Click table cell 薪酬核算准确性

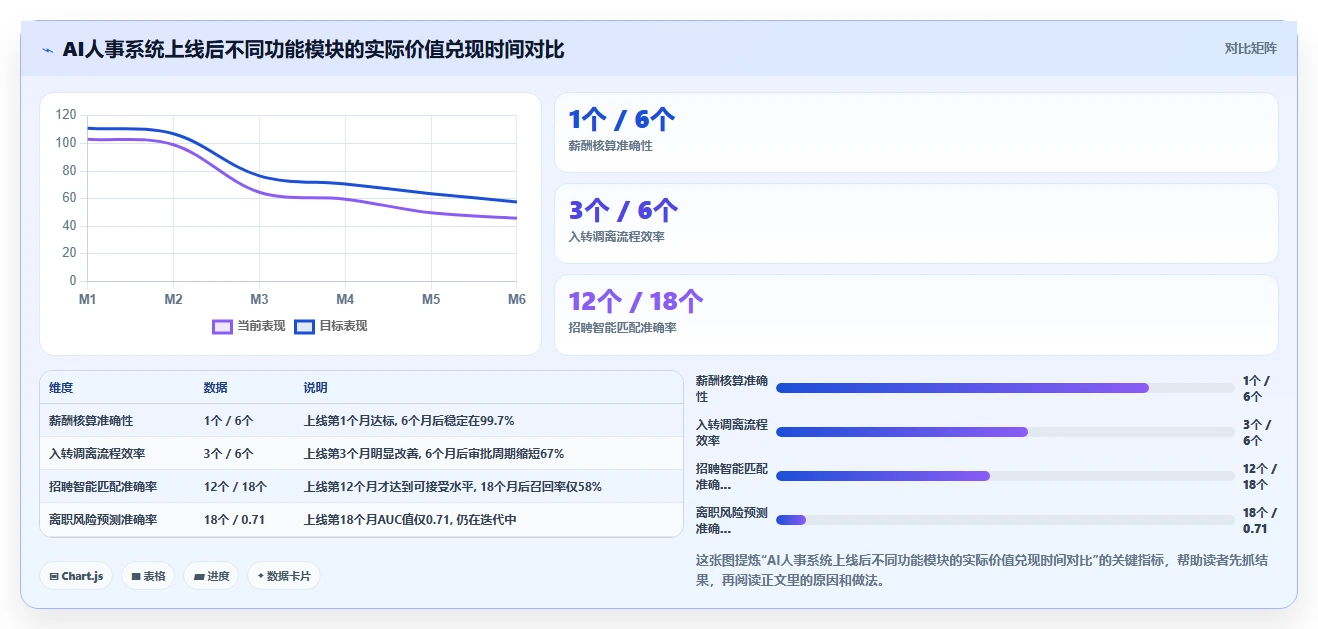click(91, 421)
